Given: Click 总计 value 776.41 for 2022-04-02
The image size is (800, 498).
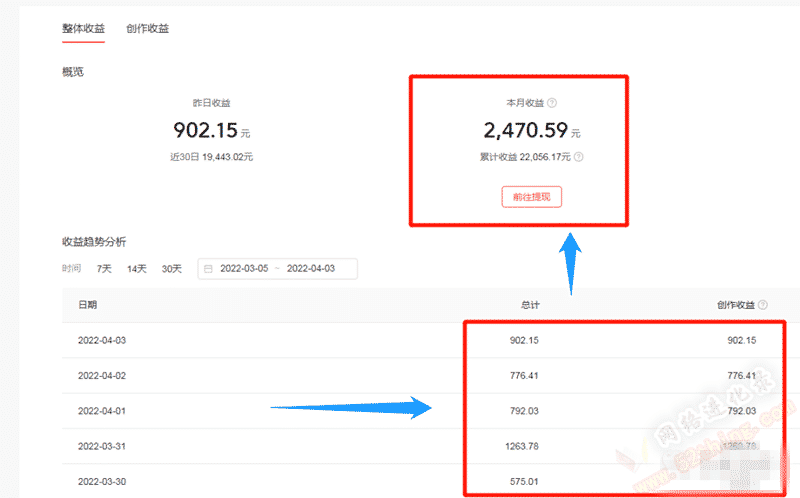Looking at the screenshot, I should pos(524,376).
